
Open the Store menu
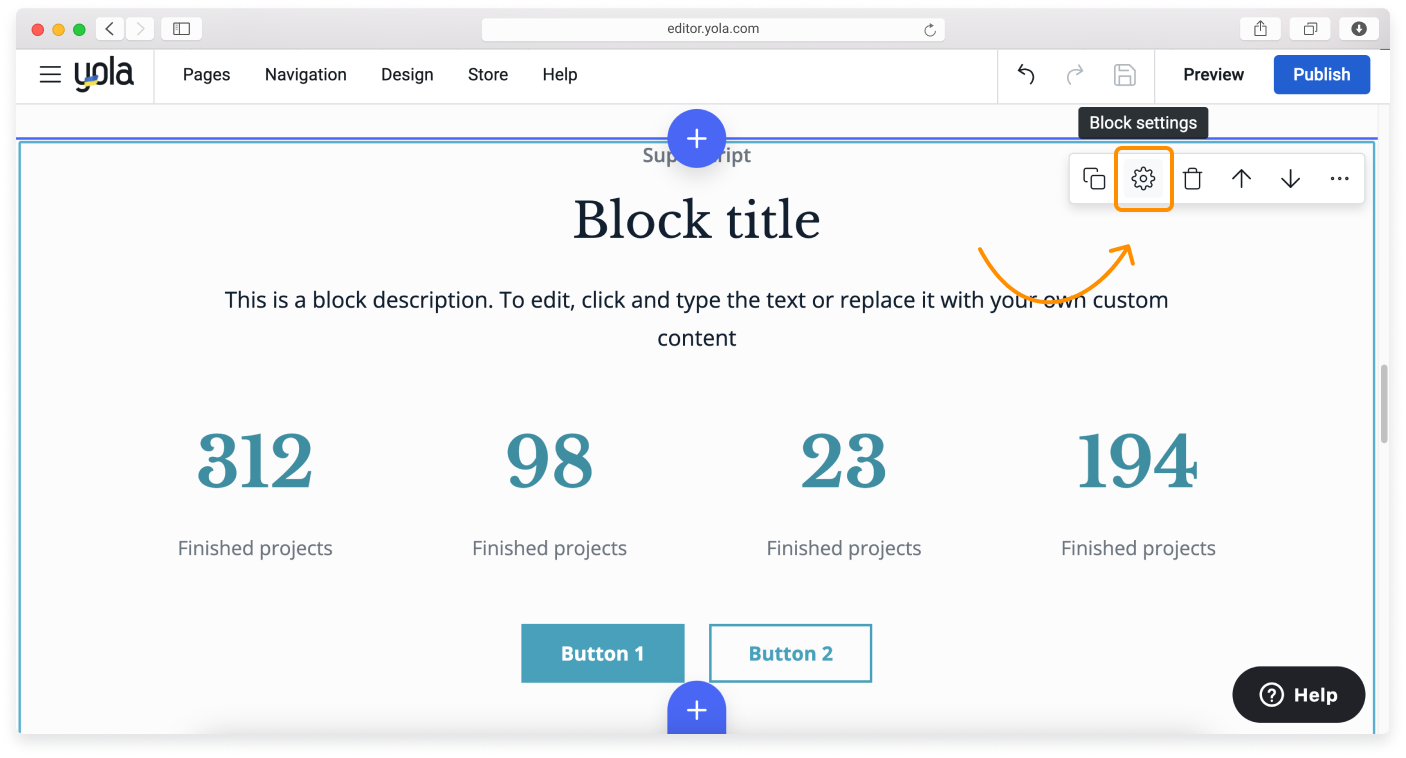click(488, 75)
